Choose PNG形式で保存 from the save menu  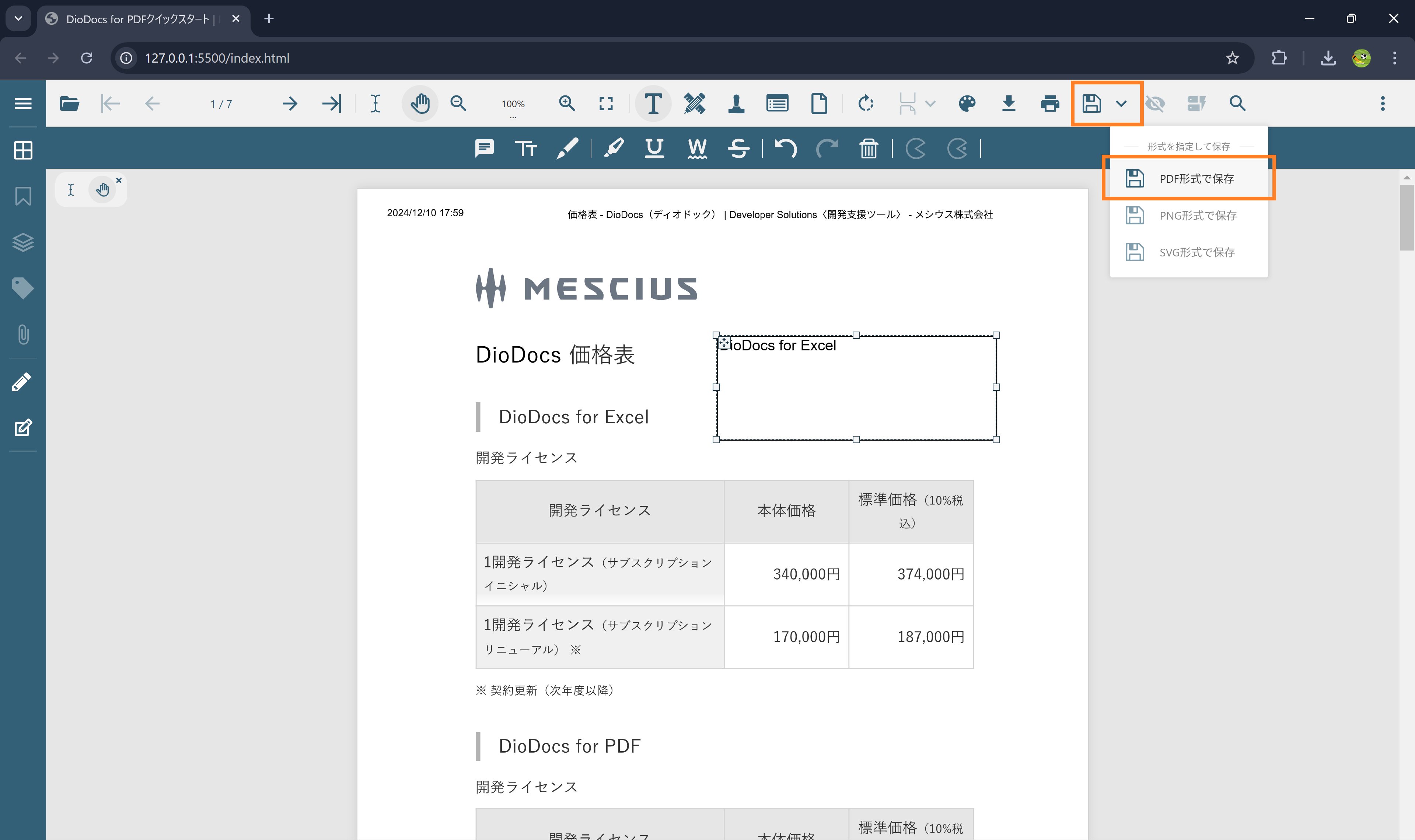click(x=1189, y=215)
